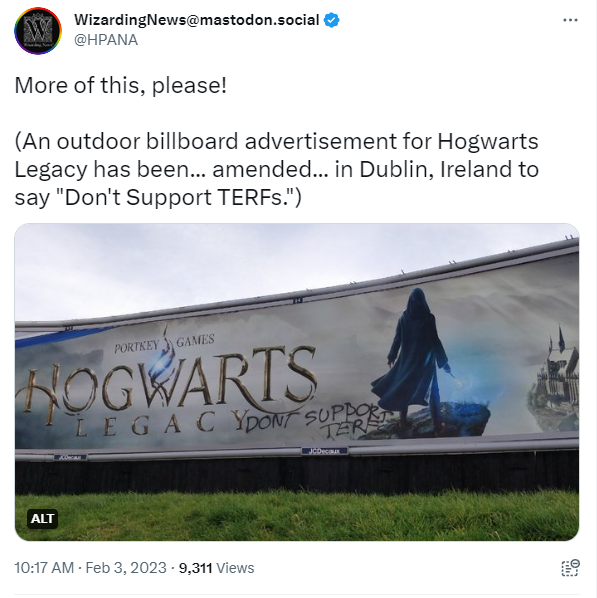Screen dimensions: 597x598
Task: Click the Hogwarts logo in the billboard image
Action: pyautogui.click(x=168, y=385)
